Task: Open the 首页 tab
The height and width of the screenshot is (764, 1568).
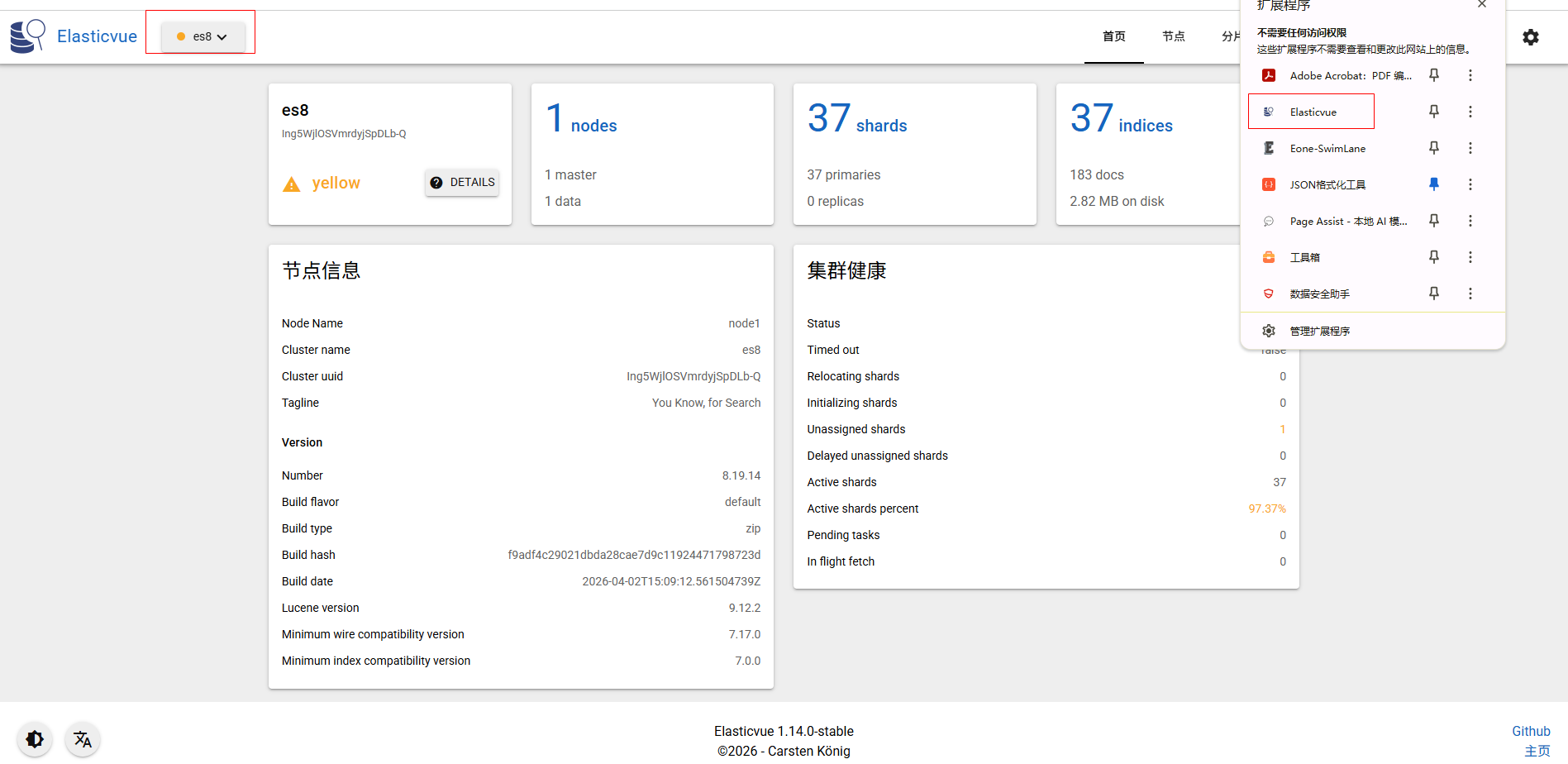Action: [x=1114, y=36]
